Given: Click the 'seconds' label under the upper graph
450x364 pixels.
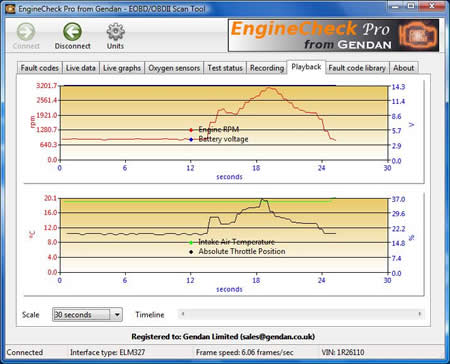Looking at the screenshot, I should pyautogui.click(x=229, y=177).
